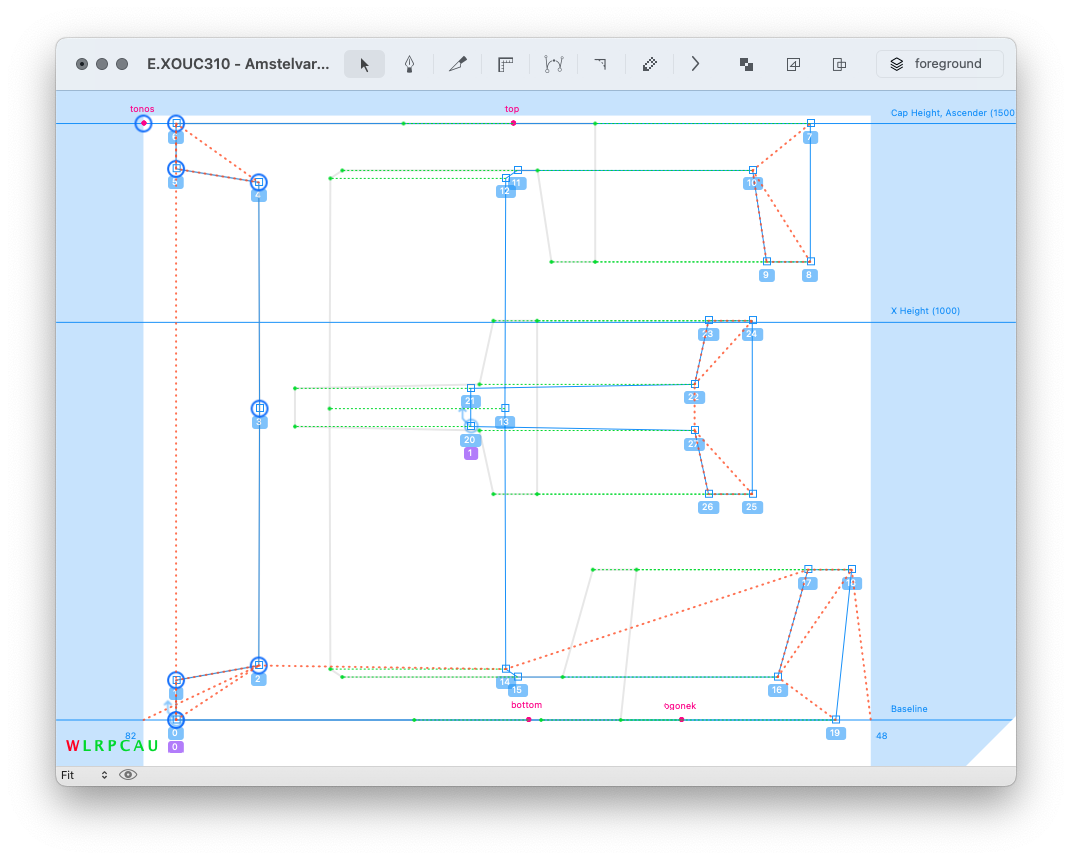The width and height of the screenshot is (1072, 860).
Task: Click the boxed number 4 toolbar icon
Action: pos(793,64)
